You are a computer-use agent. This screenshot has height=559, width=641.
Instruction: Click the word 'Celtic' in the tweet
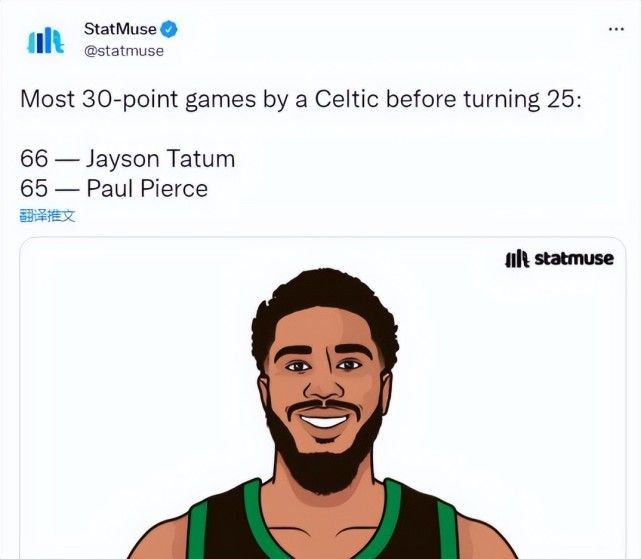click(x=346, y=99)
